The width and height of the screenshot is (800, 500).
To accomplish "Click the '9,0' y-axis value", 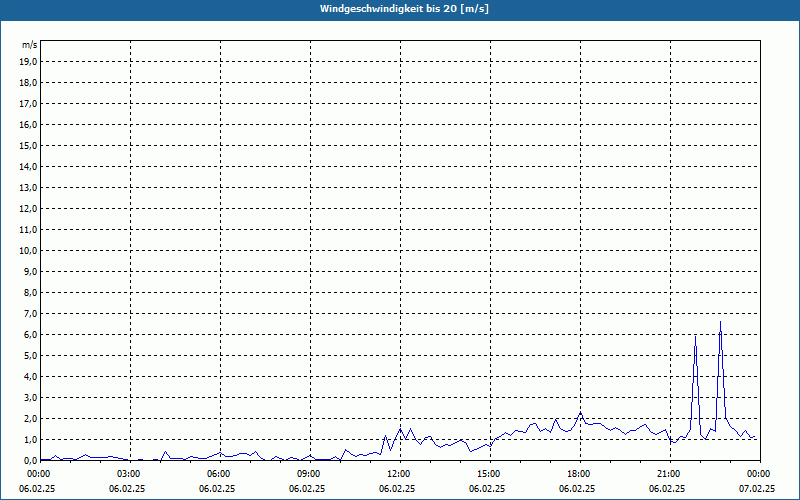I will pos(30,271).
